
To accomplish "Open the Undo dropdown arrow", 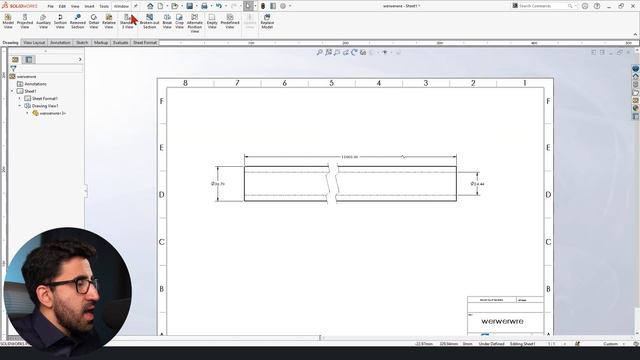I will [226, 6].
